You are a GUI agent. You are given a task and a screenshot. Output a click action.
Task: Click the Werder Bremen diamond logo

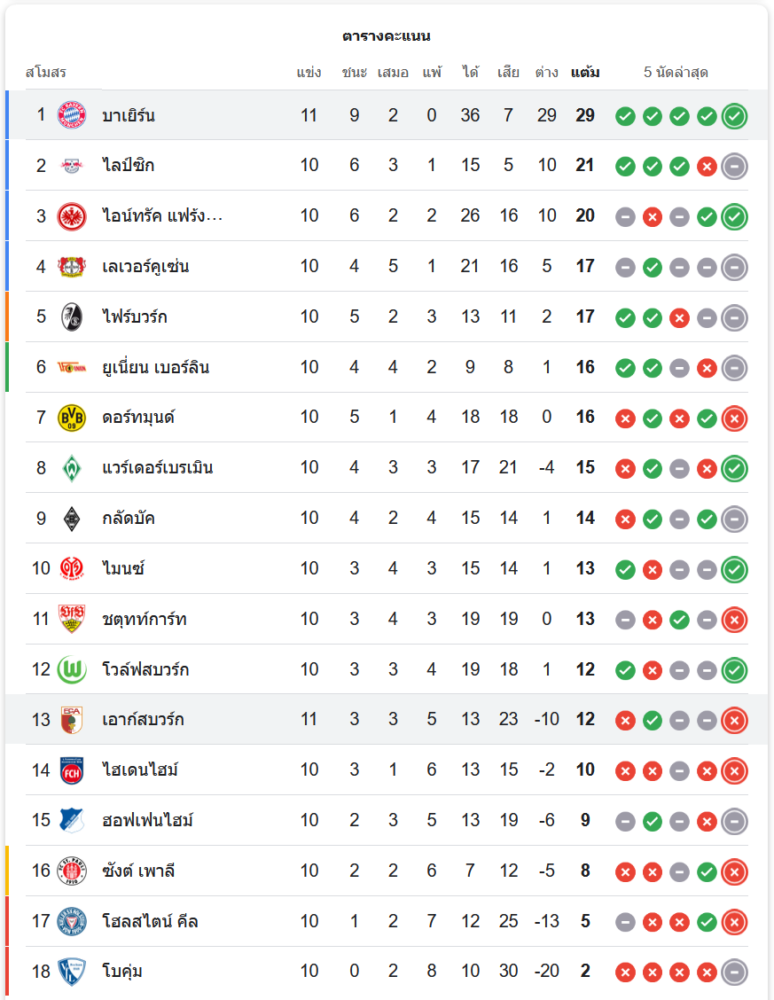click(x=71, y=467)
